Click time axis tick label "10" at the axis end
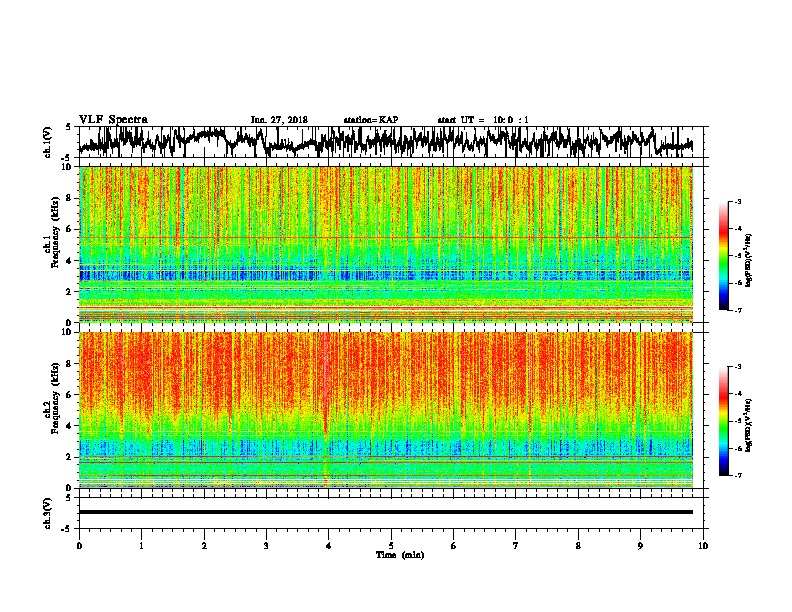Viewport: 792px width, 612px height. pos(703,546)
